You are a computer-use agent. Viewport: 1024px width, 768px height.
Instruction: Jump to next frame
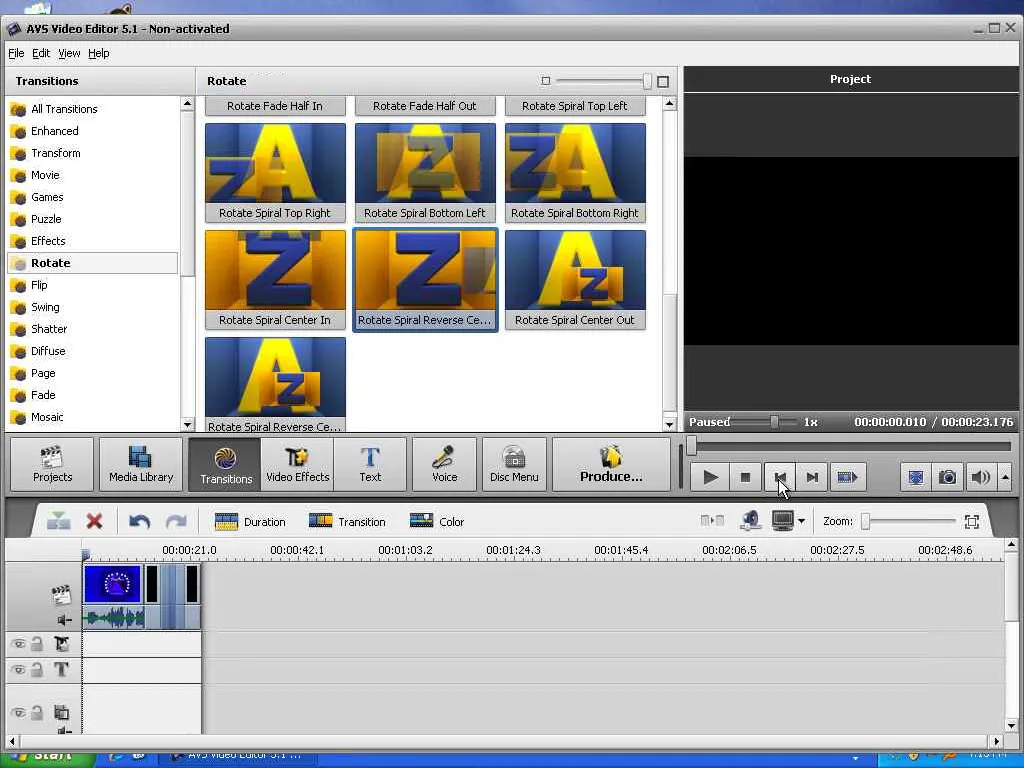(812, 477)
